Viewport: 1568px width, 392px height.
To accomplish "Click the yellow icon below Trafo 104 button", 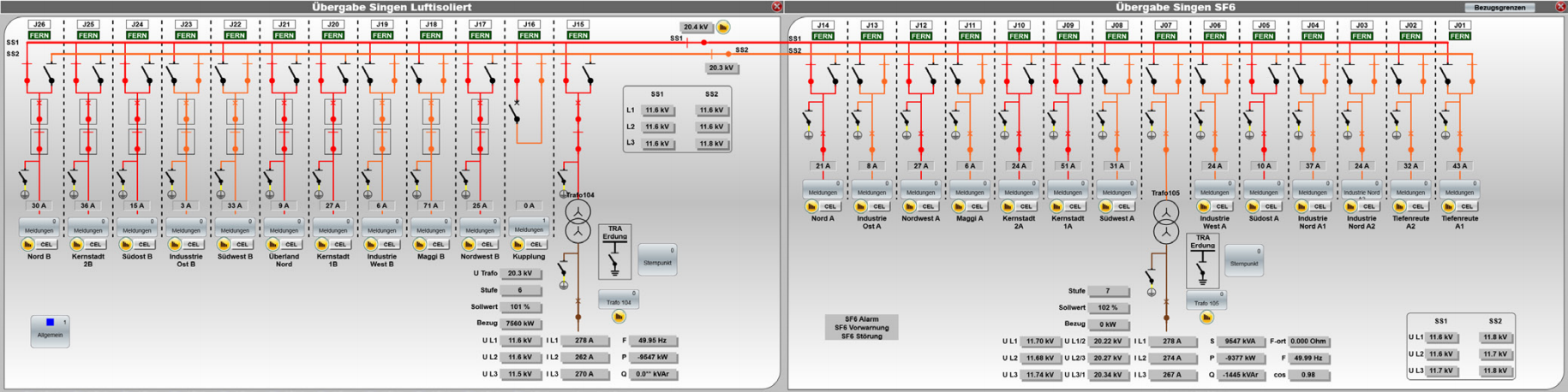I will pos(619,318).
